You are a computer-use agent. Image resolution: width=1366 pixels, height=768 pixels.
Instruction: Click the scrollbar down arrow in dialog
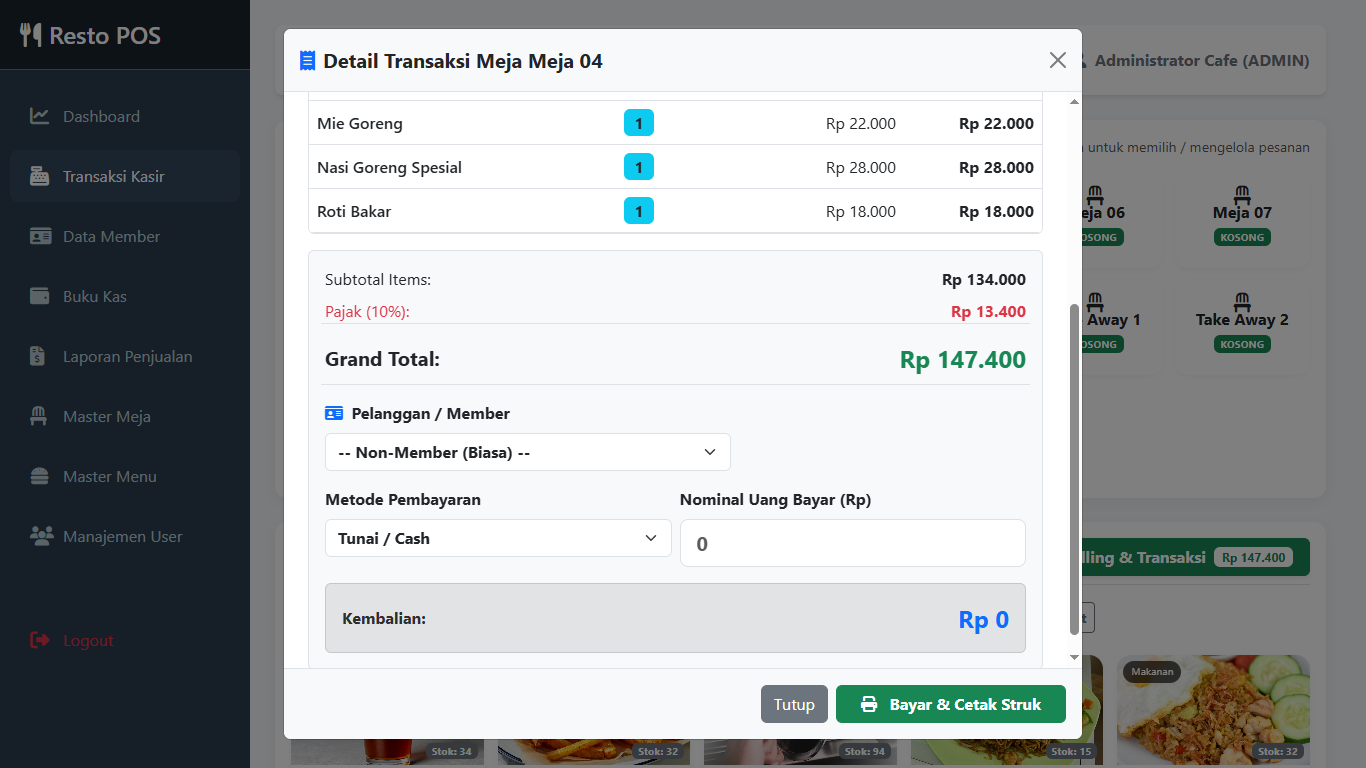tap(1075, 657)
